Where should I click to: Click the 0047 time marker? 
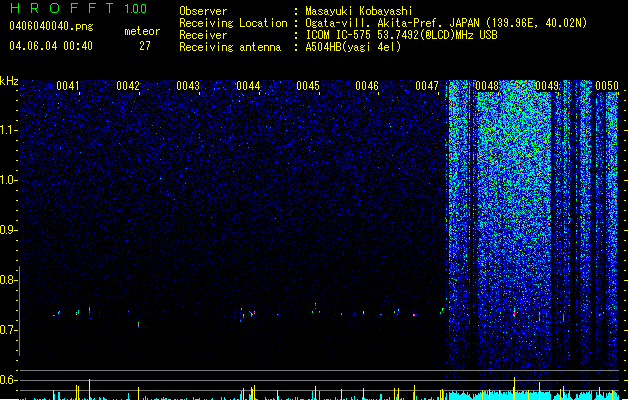[427, 86]
